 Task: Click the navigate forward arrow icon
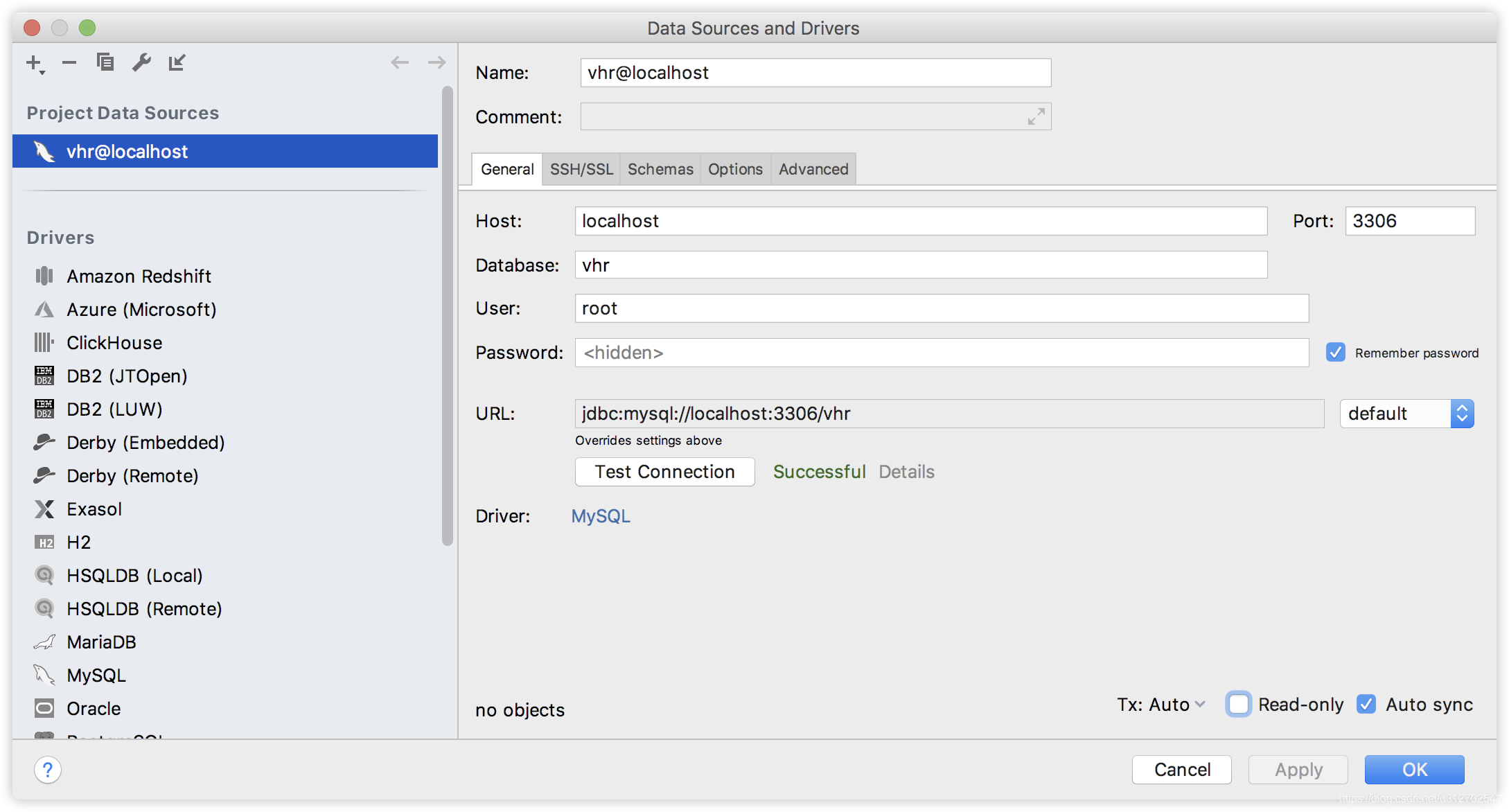click(437, 62)
